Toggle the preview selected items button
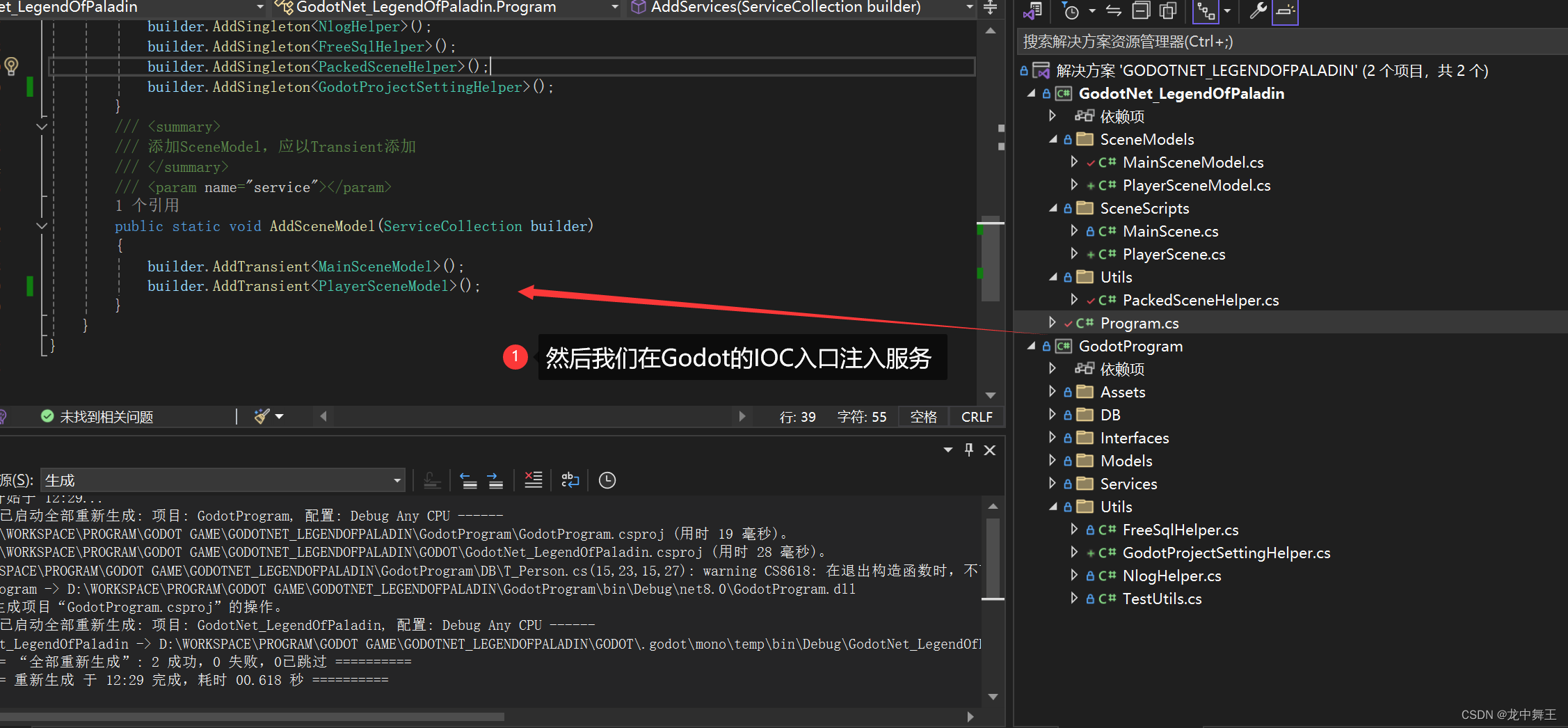This screenshot has width=1568, height=728. tap(1285, 11)
